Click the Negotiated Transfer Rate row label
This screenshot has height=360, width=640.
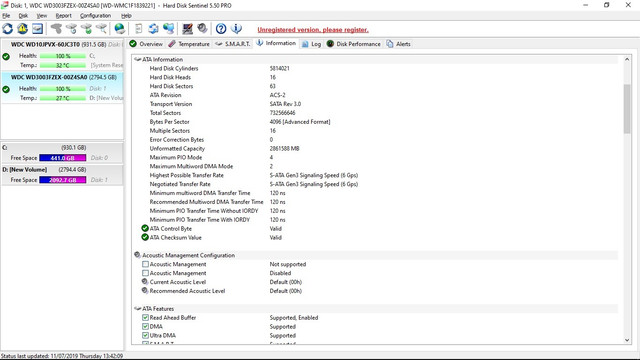click(180, 184)
